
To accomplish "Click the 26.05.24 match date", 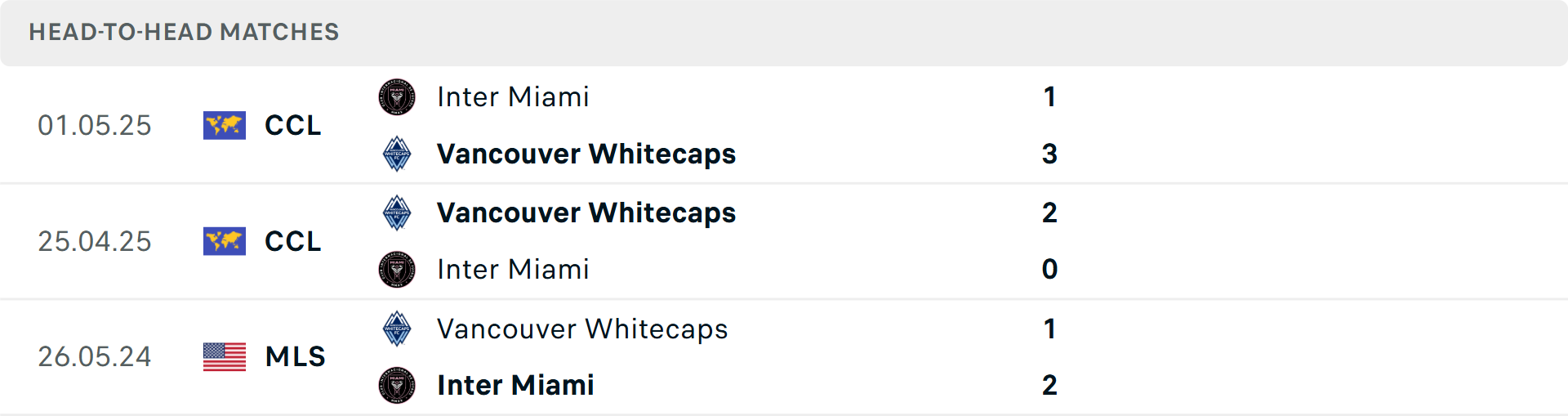I will point(95,357).
